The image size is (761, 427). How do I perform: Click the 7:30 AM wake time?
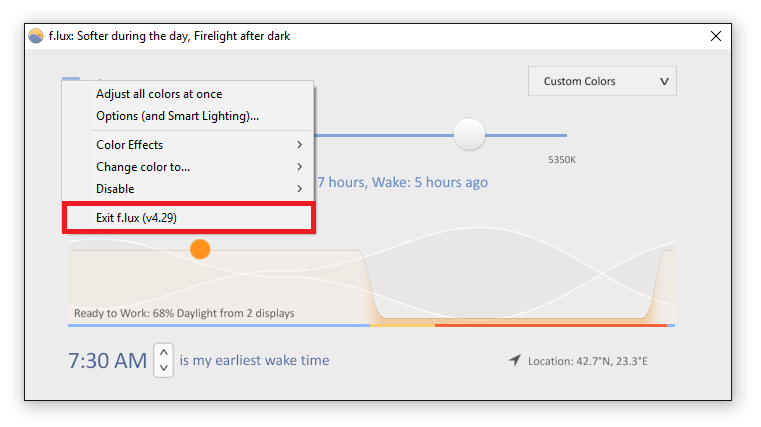coord(107,361)
